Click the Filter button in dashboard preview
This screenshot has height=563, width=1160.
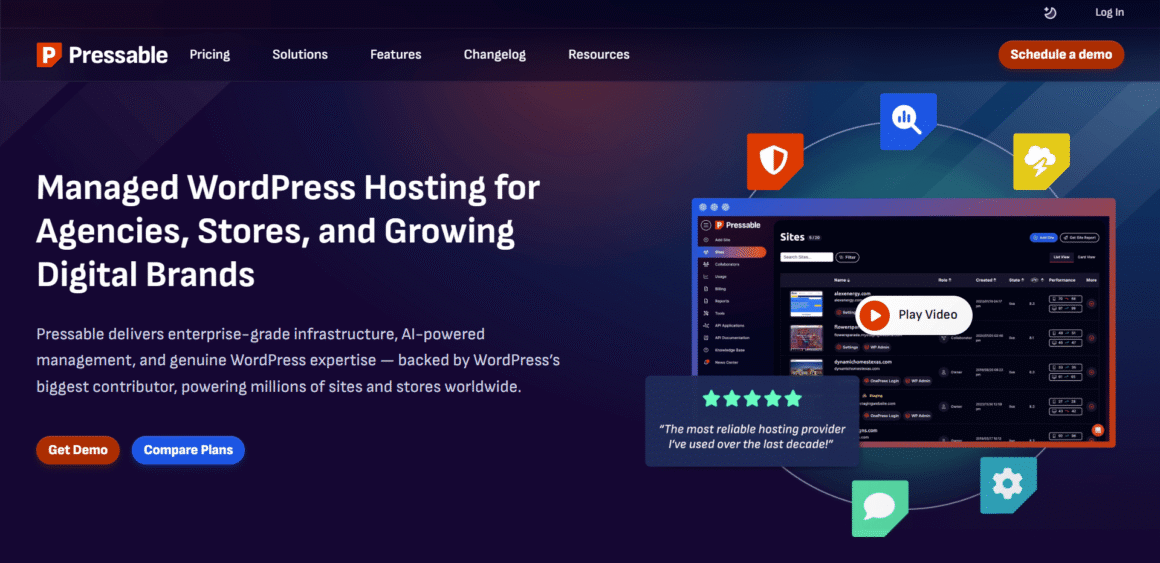click(847, 257)
